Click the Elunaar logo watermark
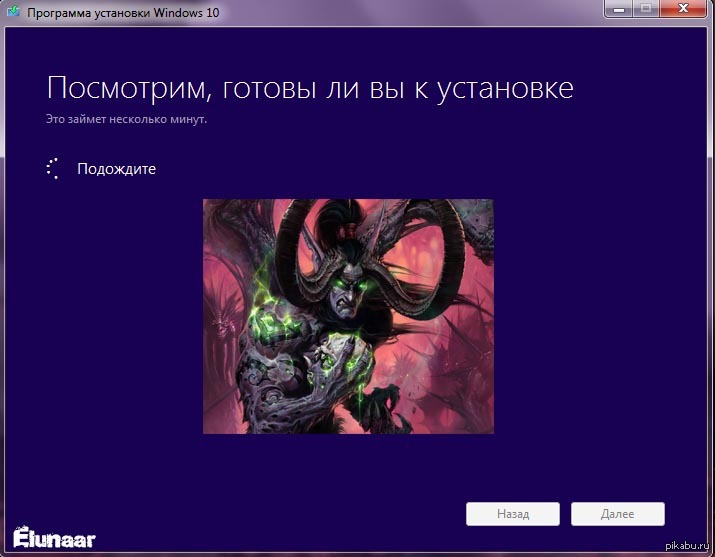Screen dimensions: 715x557 click(x=54, y=537)
